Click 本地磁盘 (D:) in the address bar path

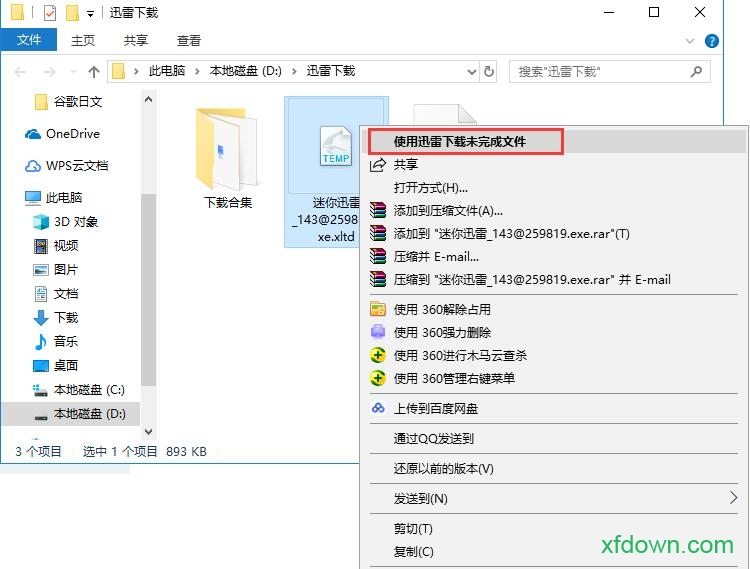click(245, 71)
